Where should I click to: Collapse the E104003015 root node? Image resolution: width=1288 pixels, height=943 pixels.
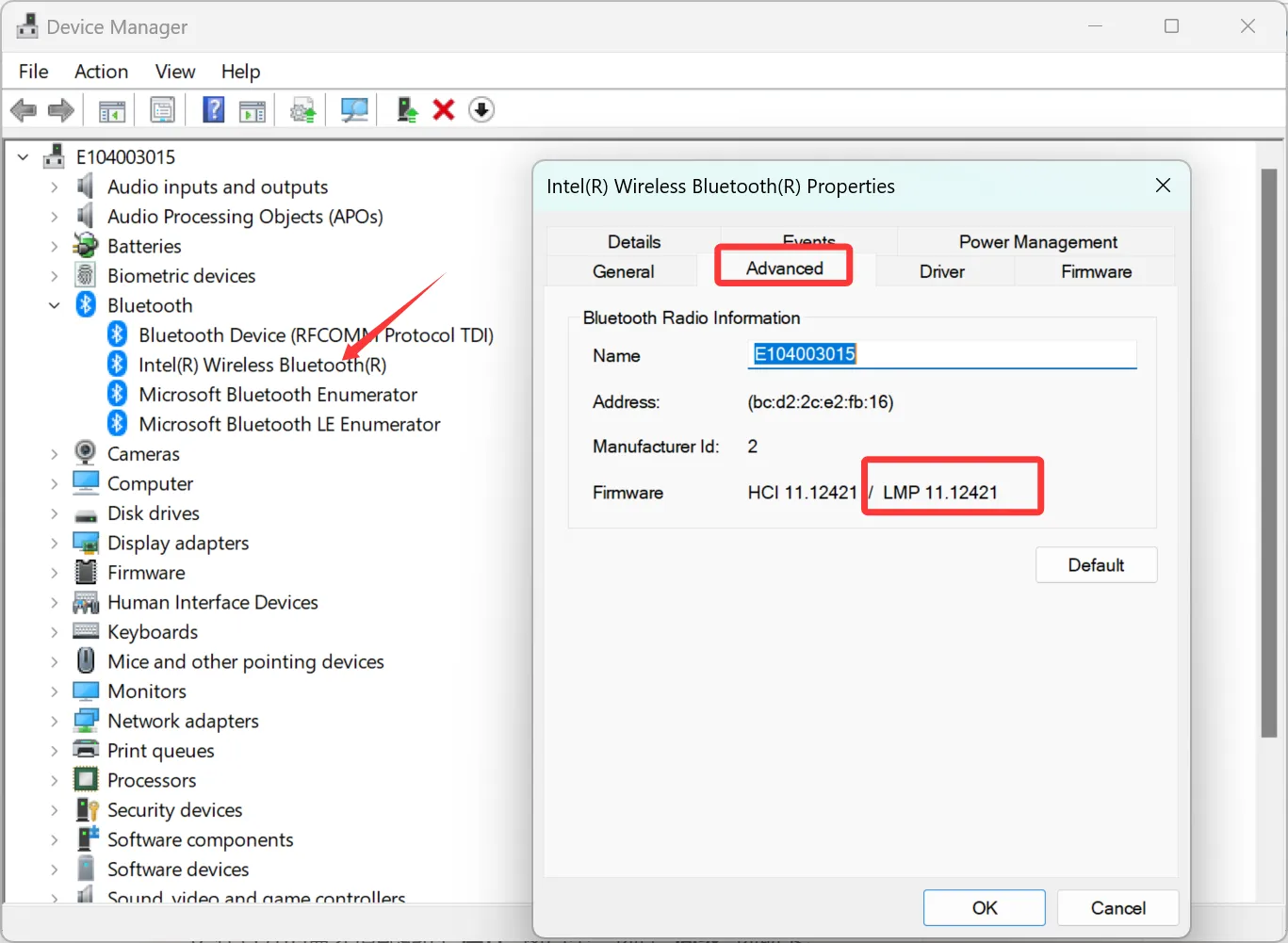pyautogui.click(x=24, y=157)
